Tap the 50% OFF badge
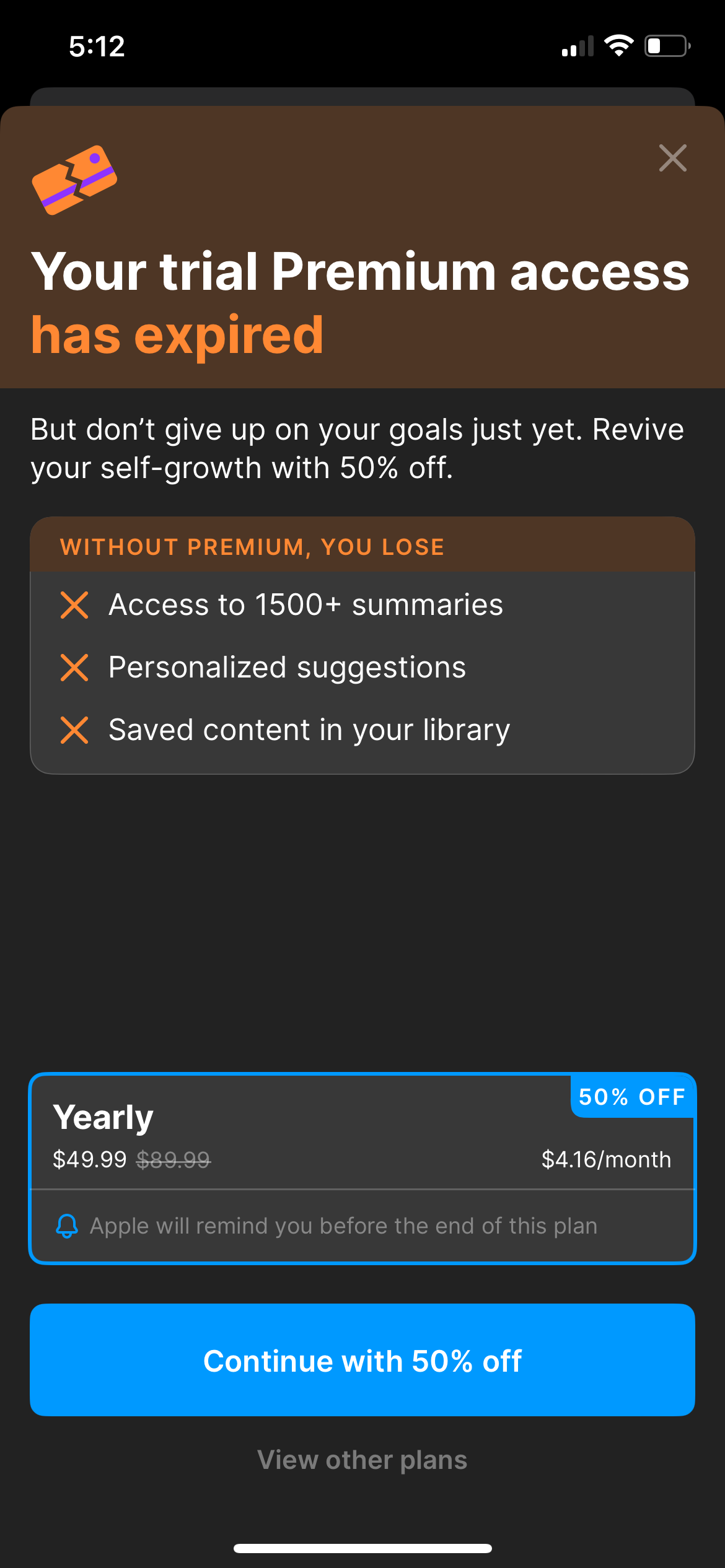Image resolution: width=725 pixels, height=1568 pixels. [633, 1096]
